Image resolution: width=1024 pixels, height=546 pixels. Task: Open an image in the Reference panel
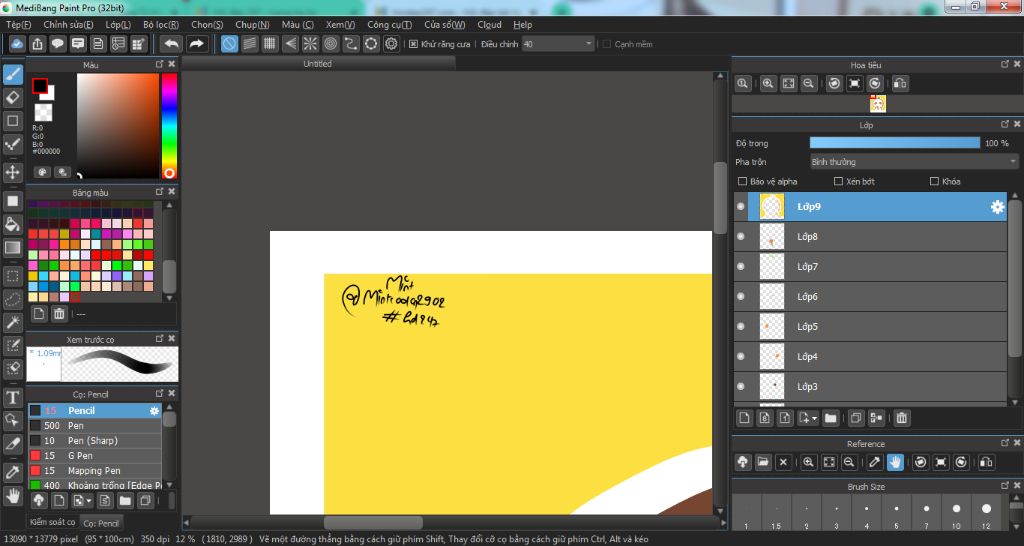tap(763, 462)
